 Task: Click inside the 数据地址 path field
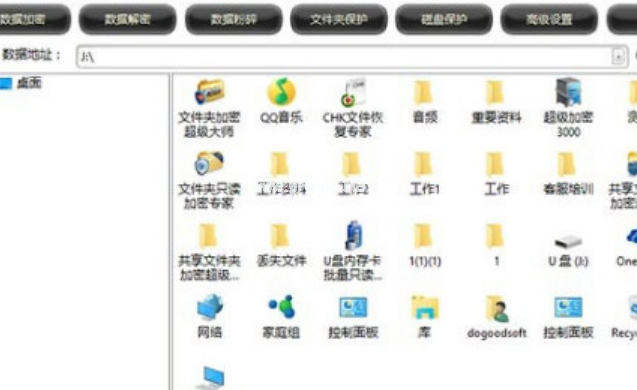(x=344, y=56)
